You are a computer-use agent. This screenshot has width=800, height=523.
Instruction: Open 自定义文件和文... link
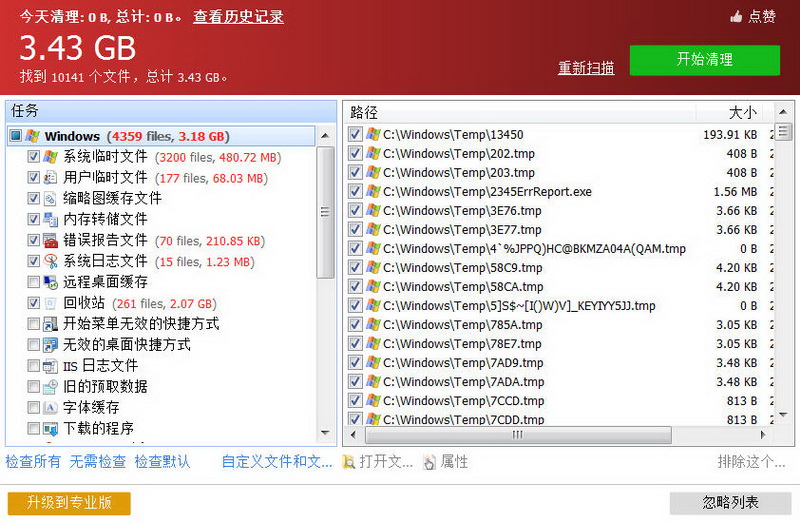point(277,462)
